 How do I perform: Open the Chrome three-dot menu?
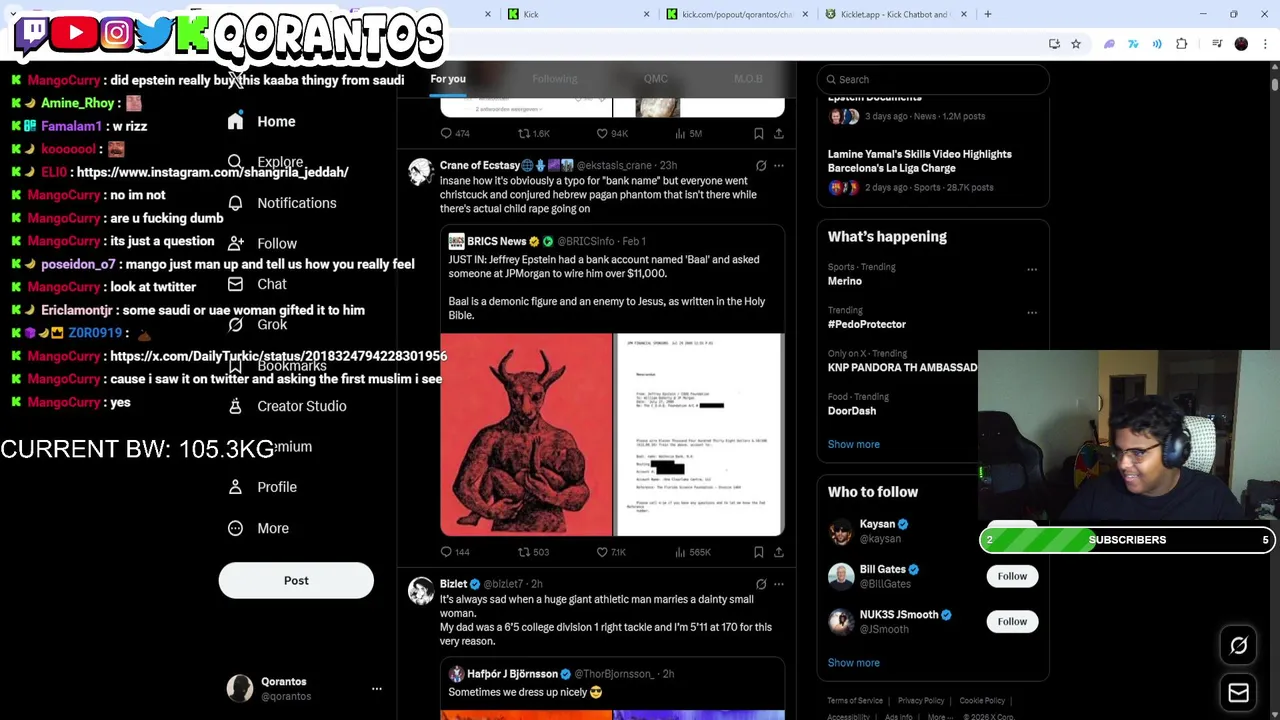[1265, 44]
